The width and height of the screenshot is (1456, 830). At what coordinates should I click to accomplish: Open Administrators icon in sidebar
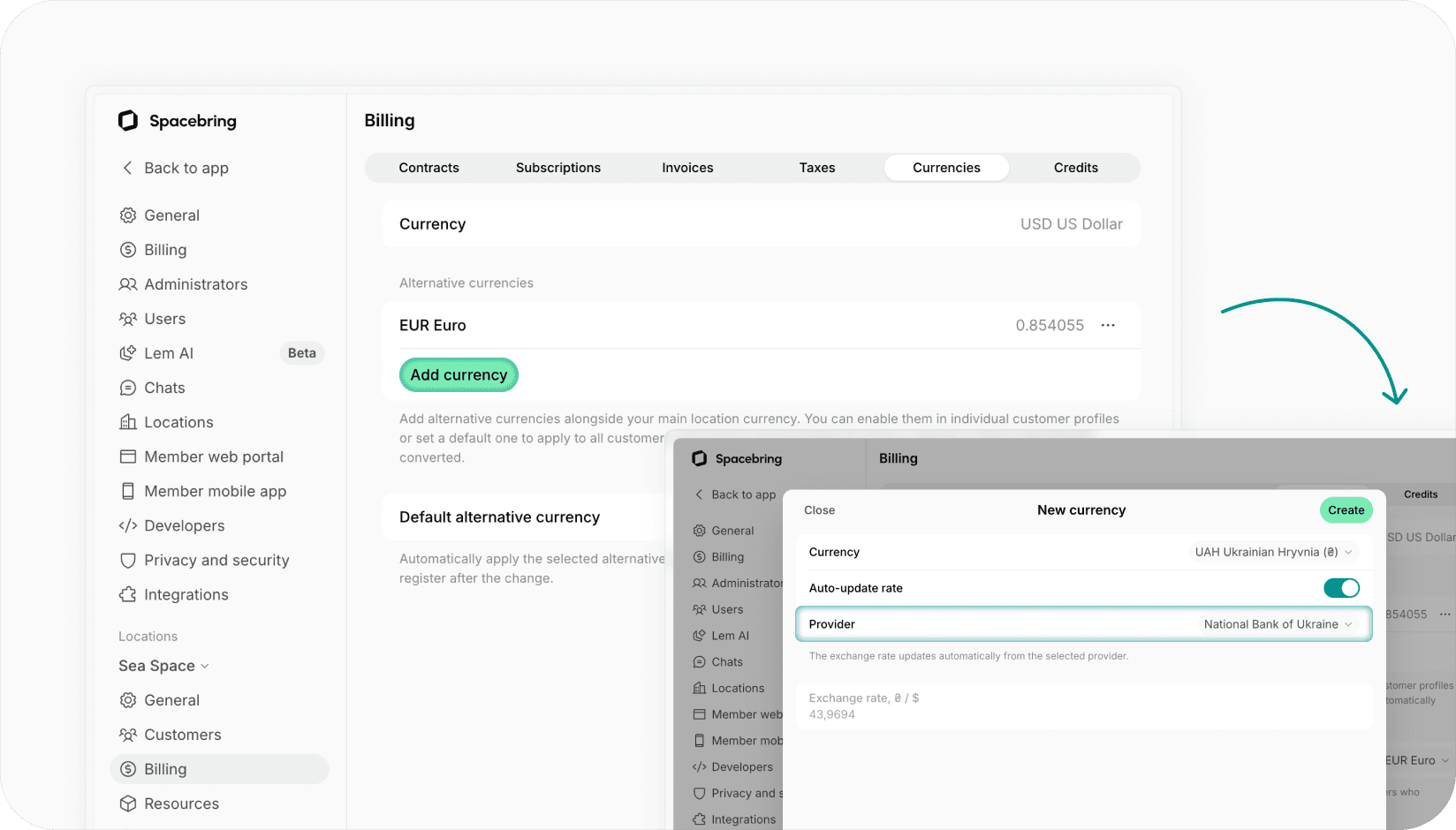tap(128, 284)
